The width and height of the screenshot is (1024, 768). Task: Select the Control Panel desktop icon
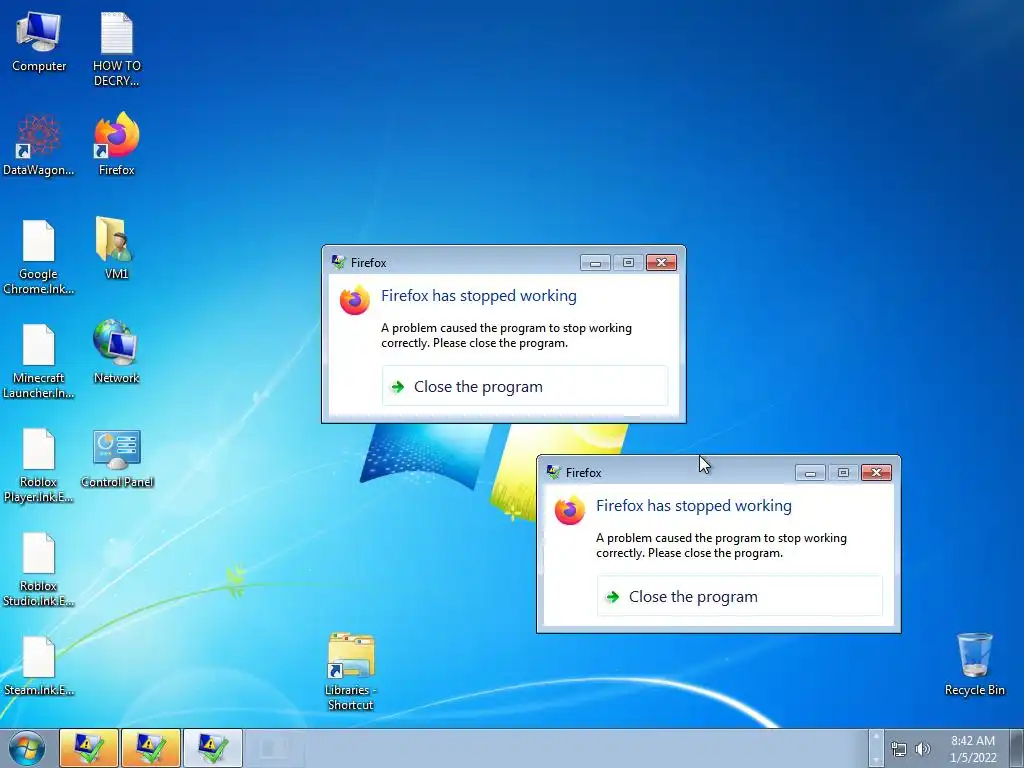coord(117,458)
